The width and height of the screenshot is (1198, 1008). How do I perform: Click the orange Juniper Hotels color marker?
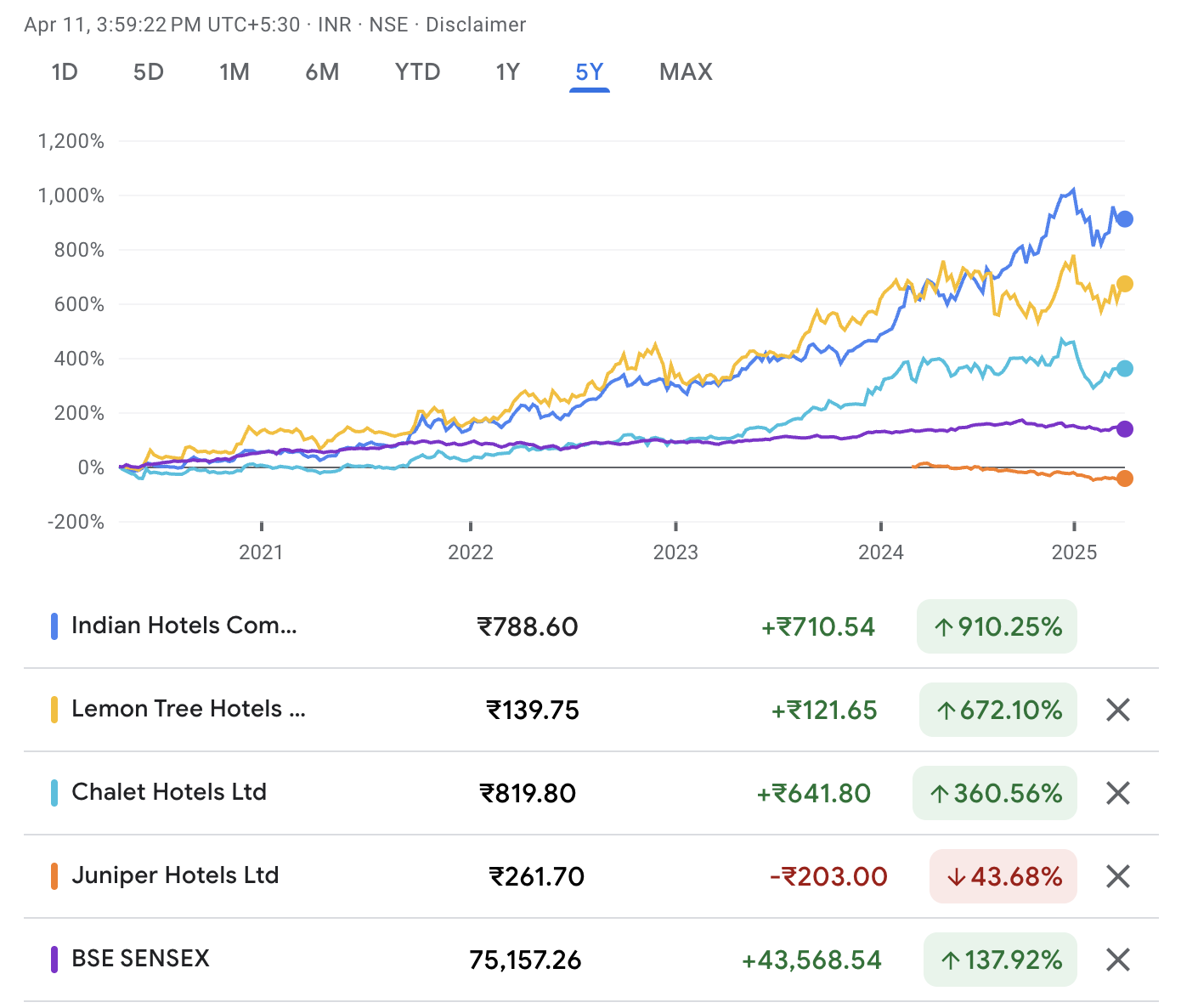click(x=54, y=876)
